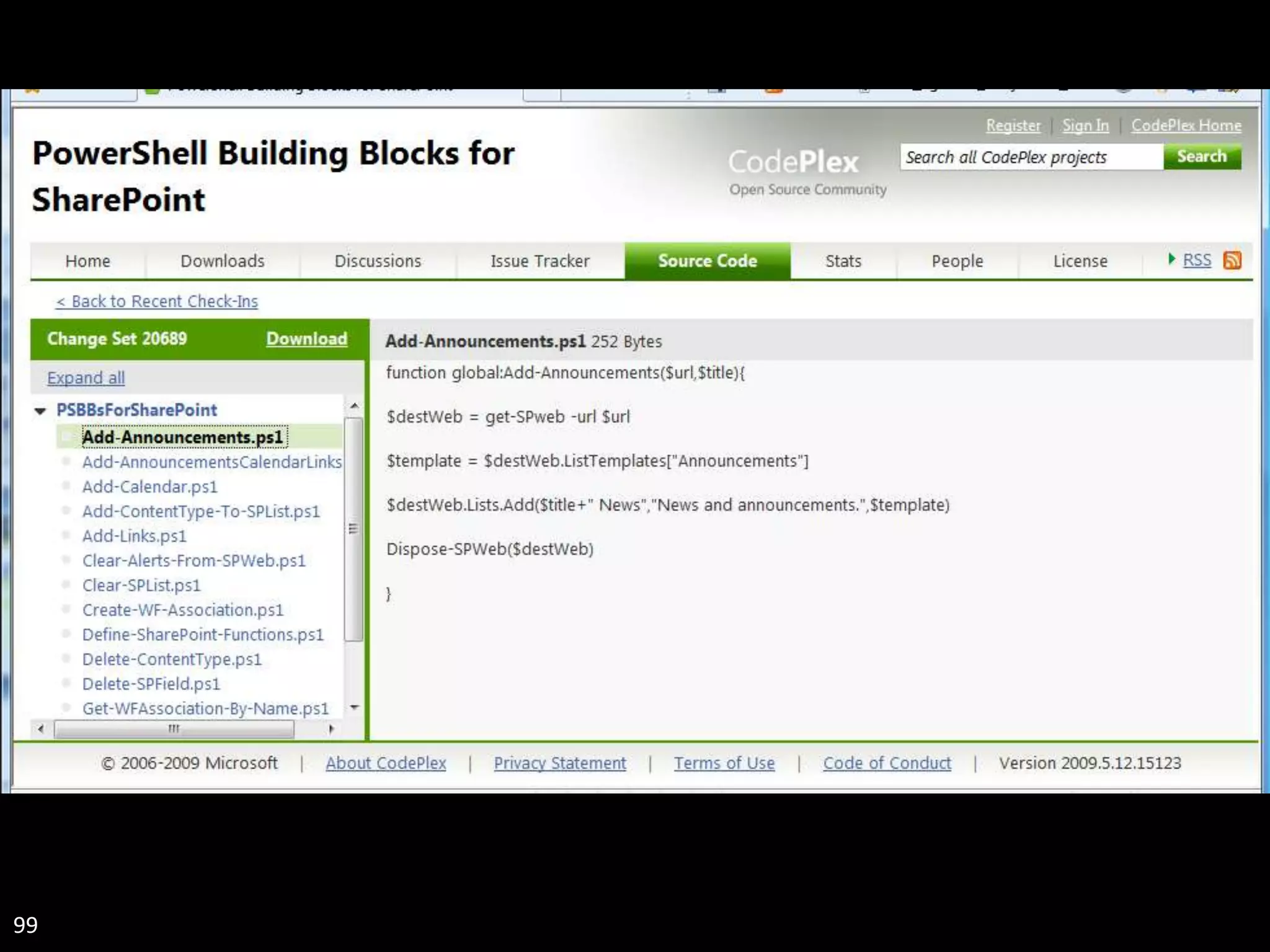
Task: Click the $template = $destWeb.ListTemplates code line
Action: click(598, 461)
